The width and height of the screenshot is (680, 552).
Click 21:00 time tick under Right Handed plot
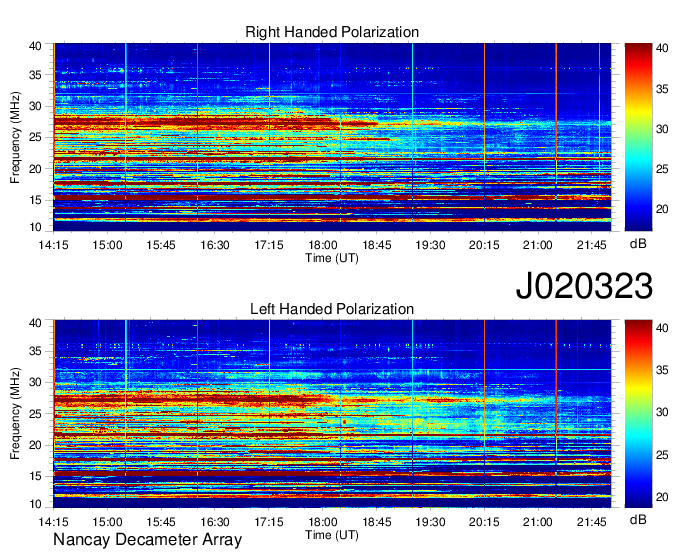coord(538,245)
